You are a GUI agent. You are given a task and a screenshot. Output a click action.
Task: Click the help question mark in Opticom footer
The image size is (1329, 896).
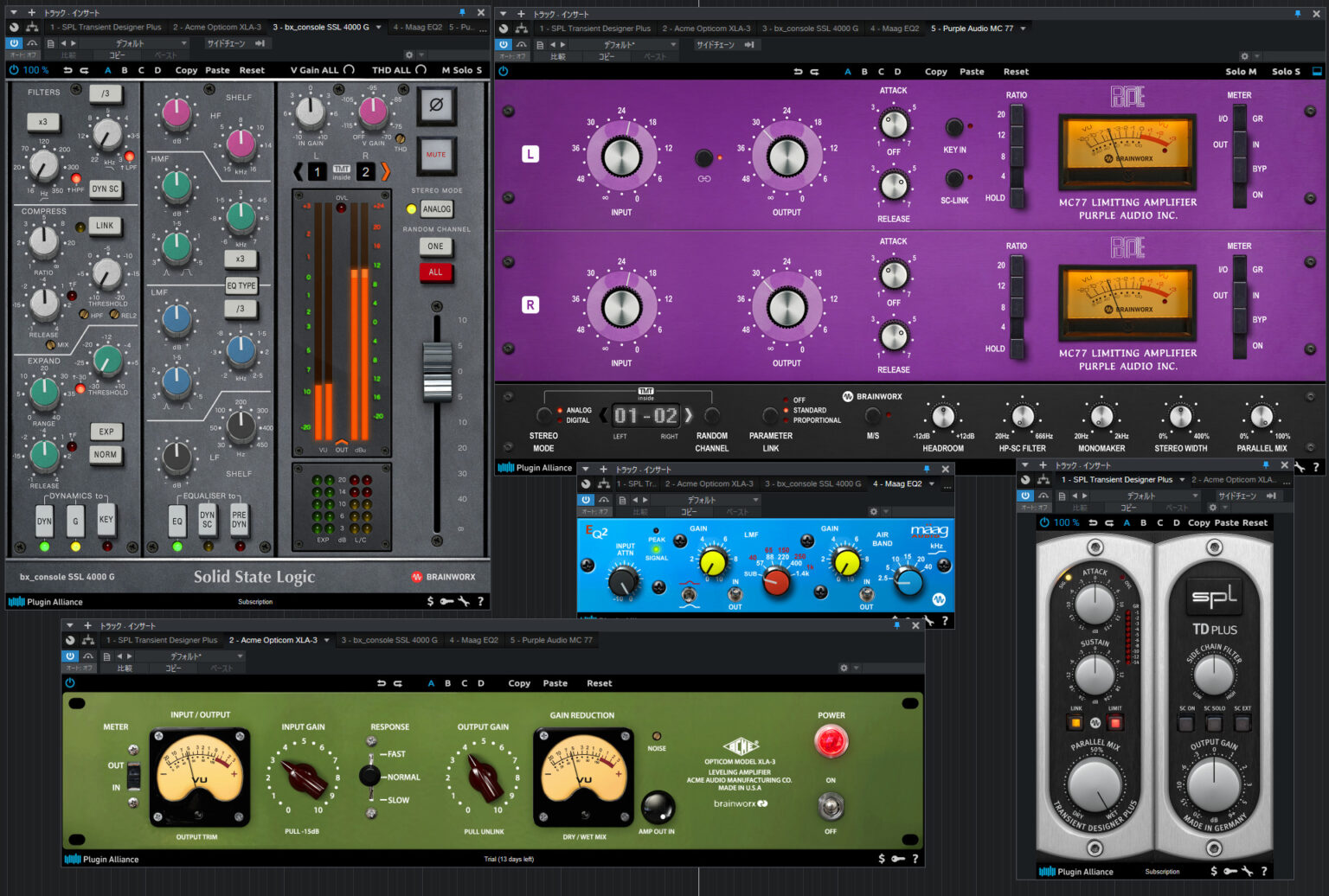[x=915, y=859]
